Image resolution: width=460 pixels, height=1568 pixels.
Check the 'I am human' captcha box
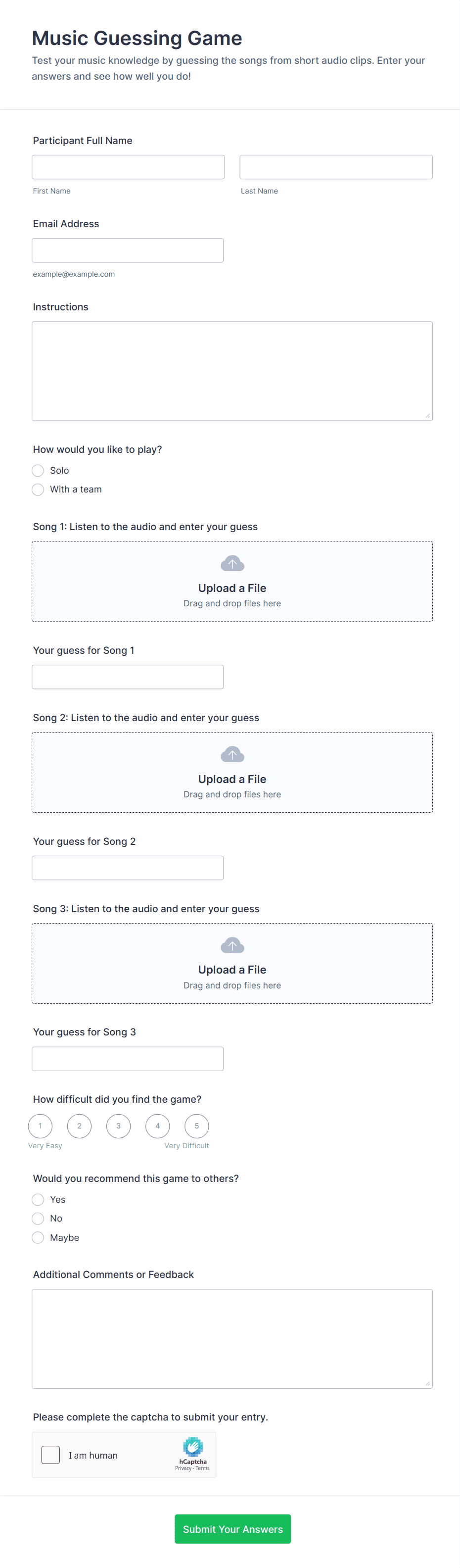click(50, 1455)
